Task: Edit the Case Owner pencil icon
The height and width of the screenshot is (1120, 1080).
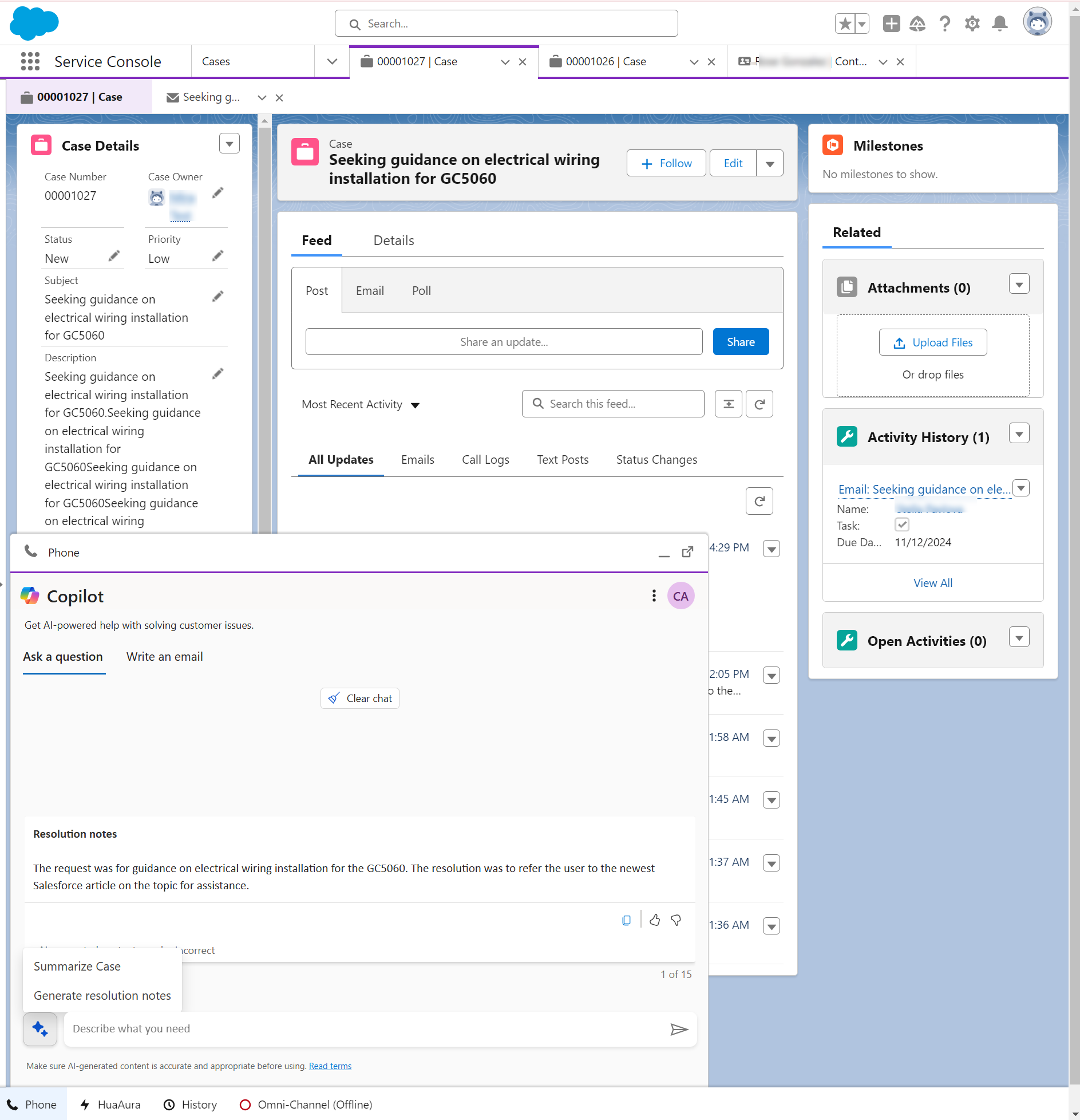Action: click(x=217, y=193)
